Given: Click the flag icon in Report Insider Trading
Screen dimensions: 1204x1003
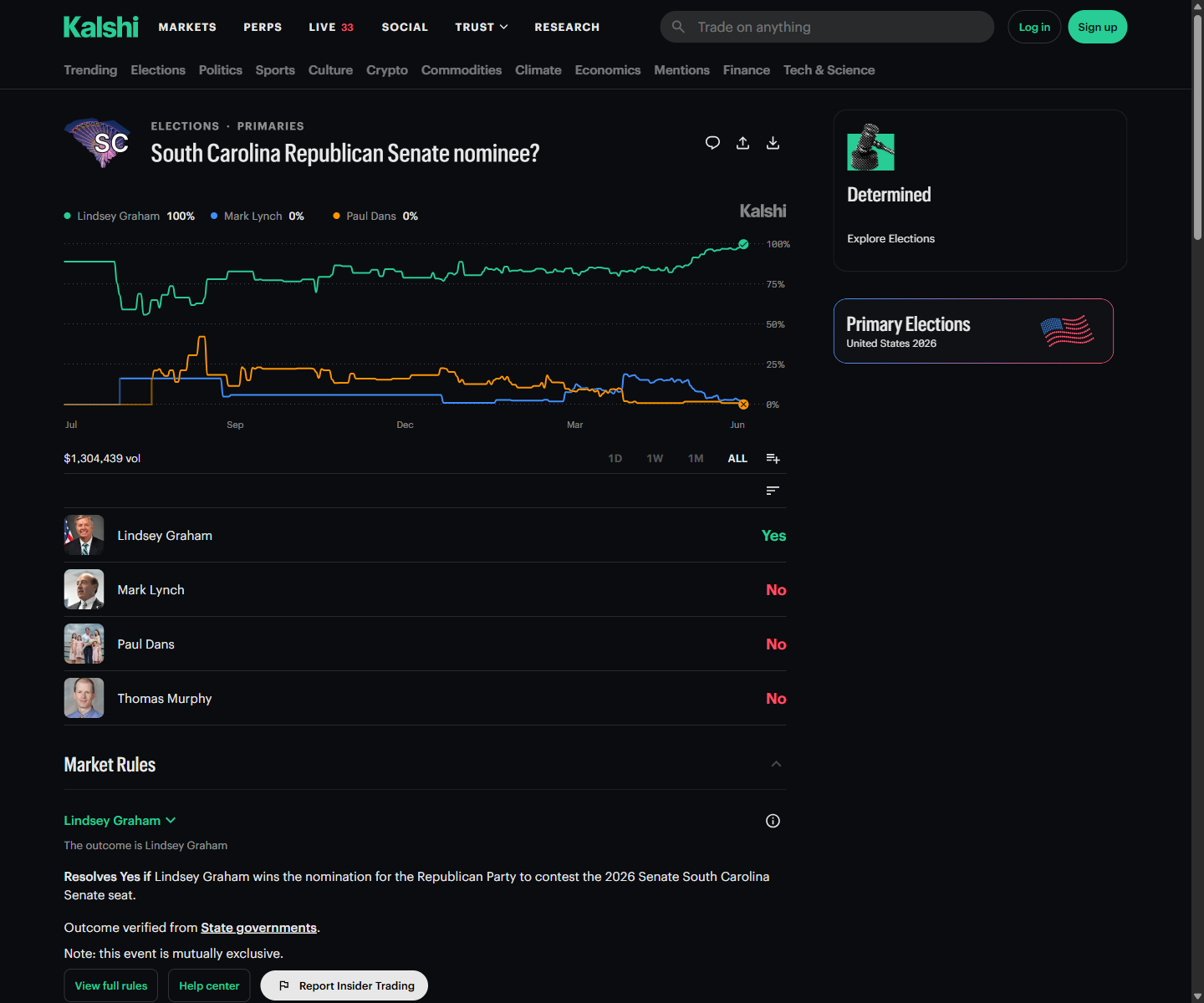Looking at the screenshot, I should (283, 985).
